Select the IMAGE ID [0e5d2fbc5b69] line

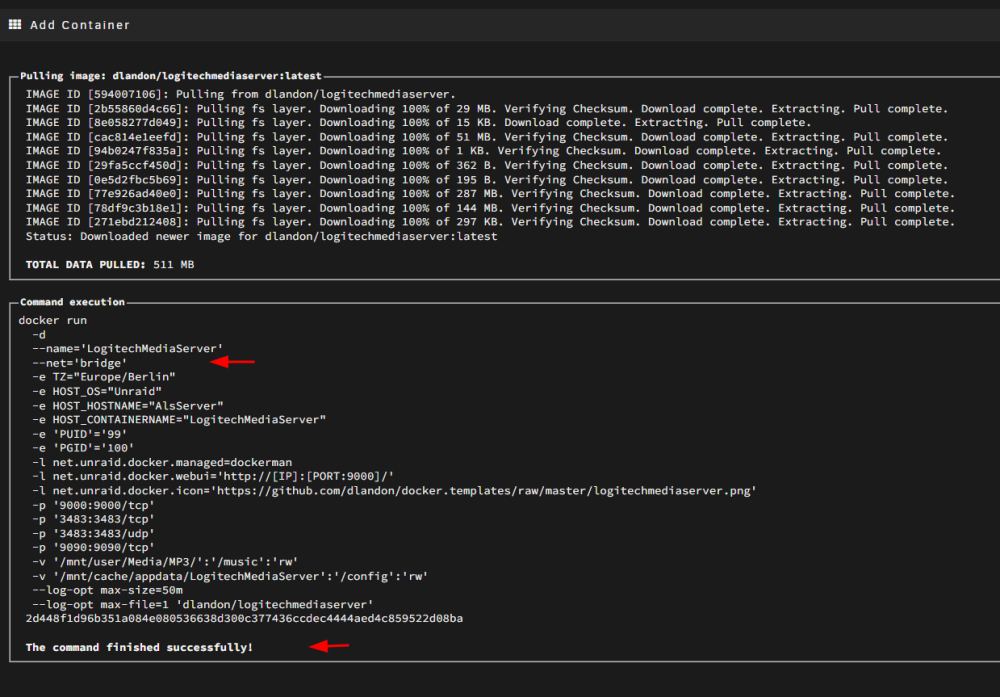pyautogui.click(x=487, y=180)
